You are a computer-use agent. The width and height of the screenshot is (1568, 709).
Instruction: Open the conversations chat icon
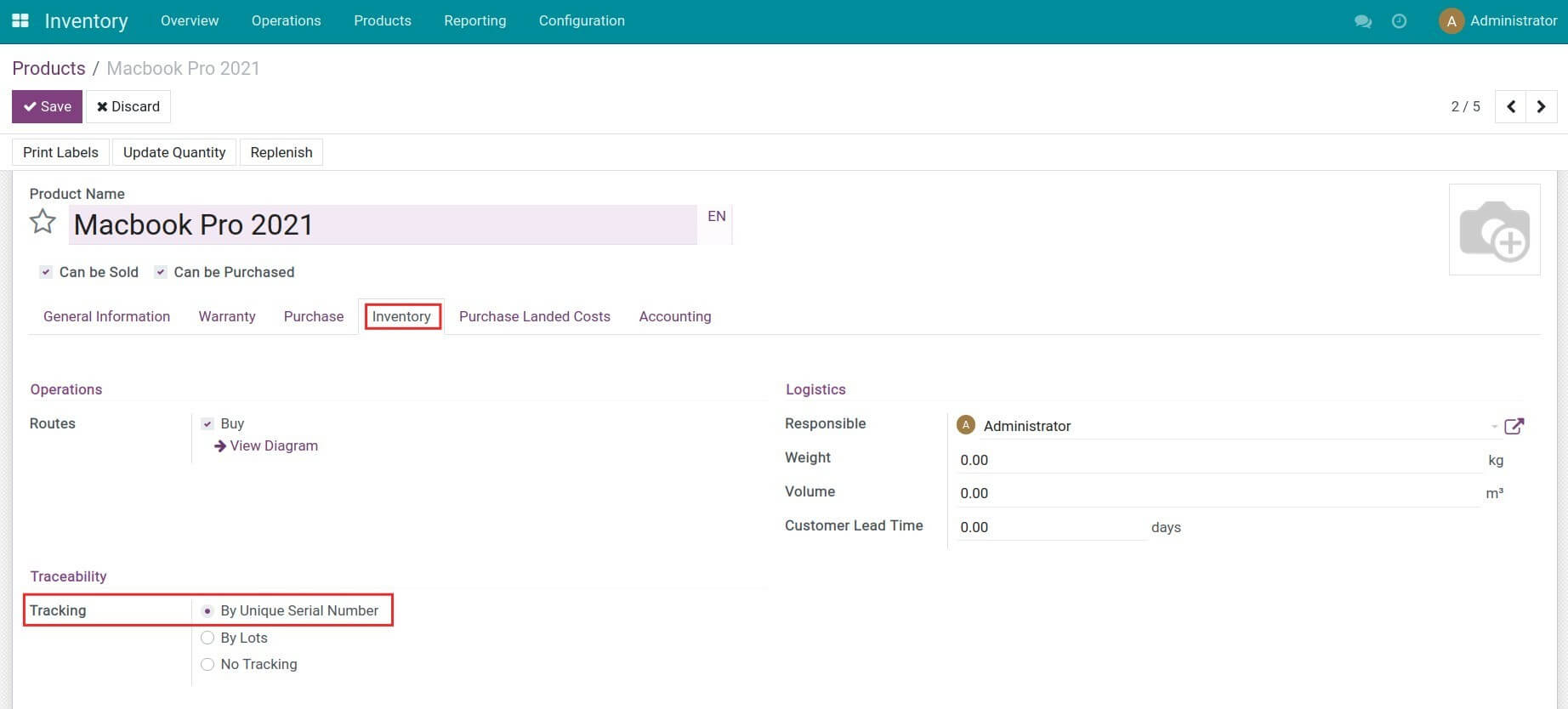point(1362,21)
